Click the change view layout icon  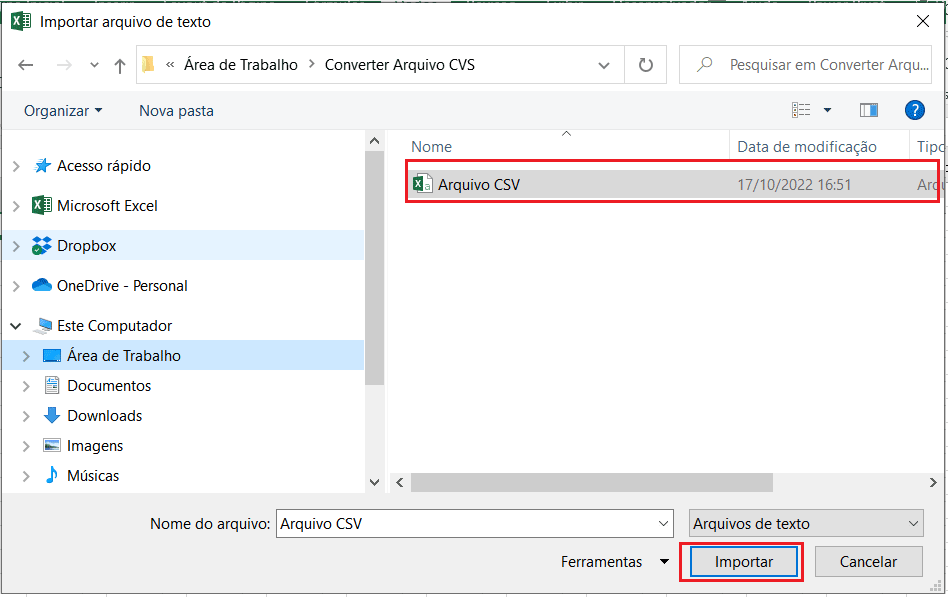click(x=801, y=110)
